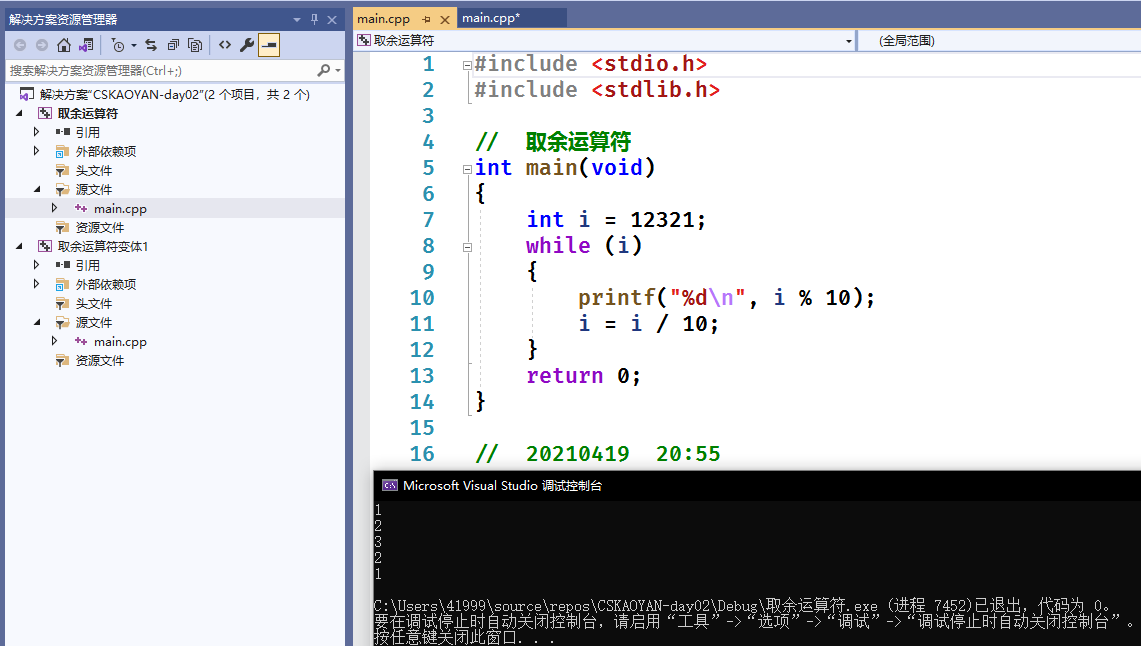Click the console output line '3'
The height and width of the screenshot is (646, 1141).
point(378,542)
